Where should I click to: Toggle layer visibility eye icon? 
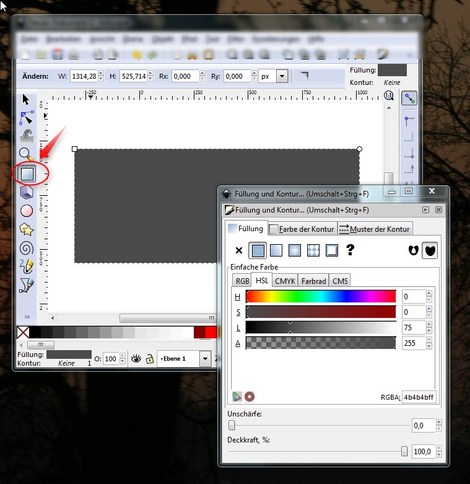pos(136,359)
